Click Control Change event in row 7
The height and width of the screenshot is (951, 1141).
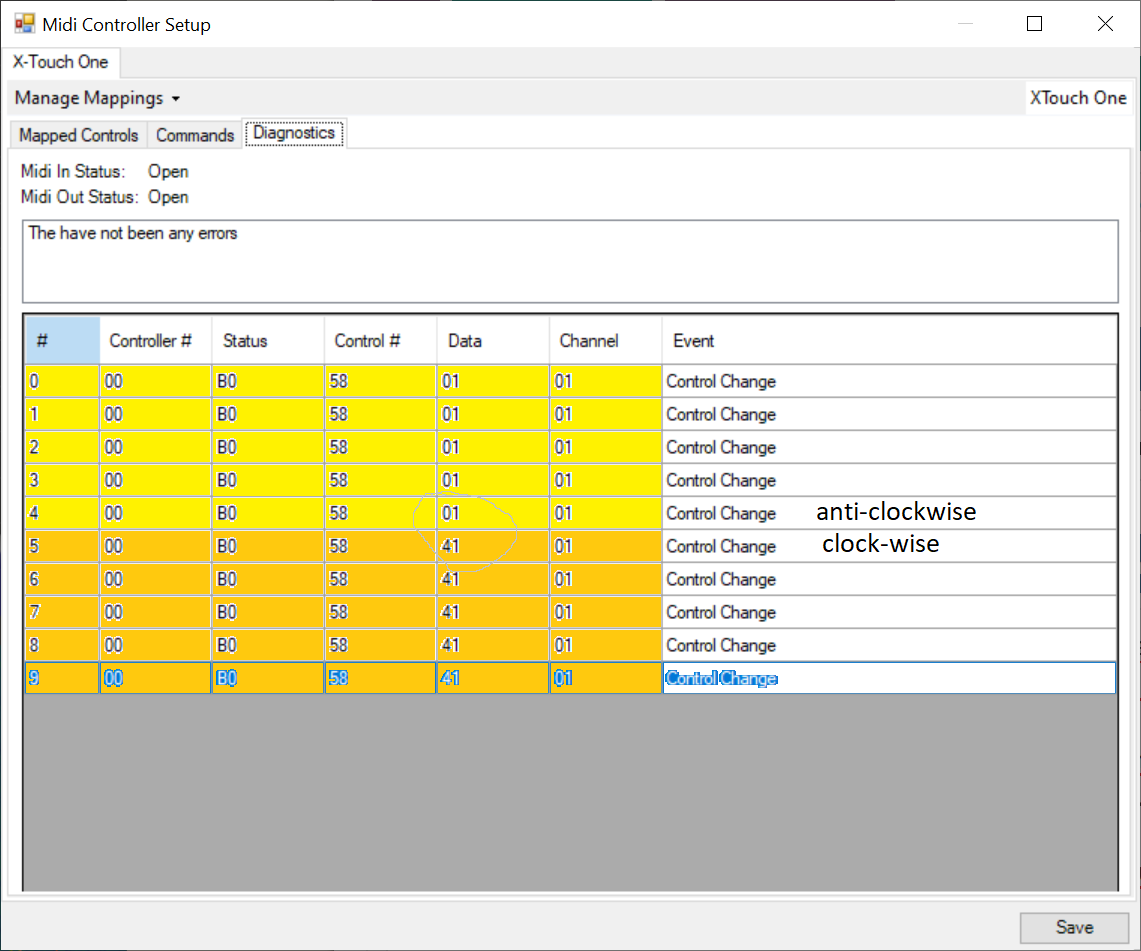[889, 612]
